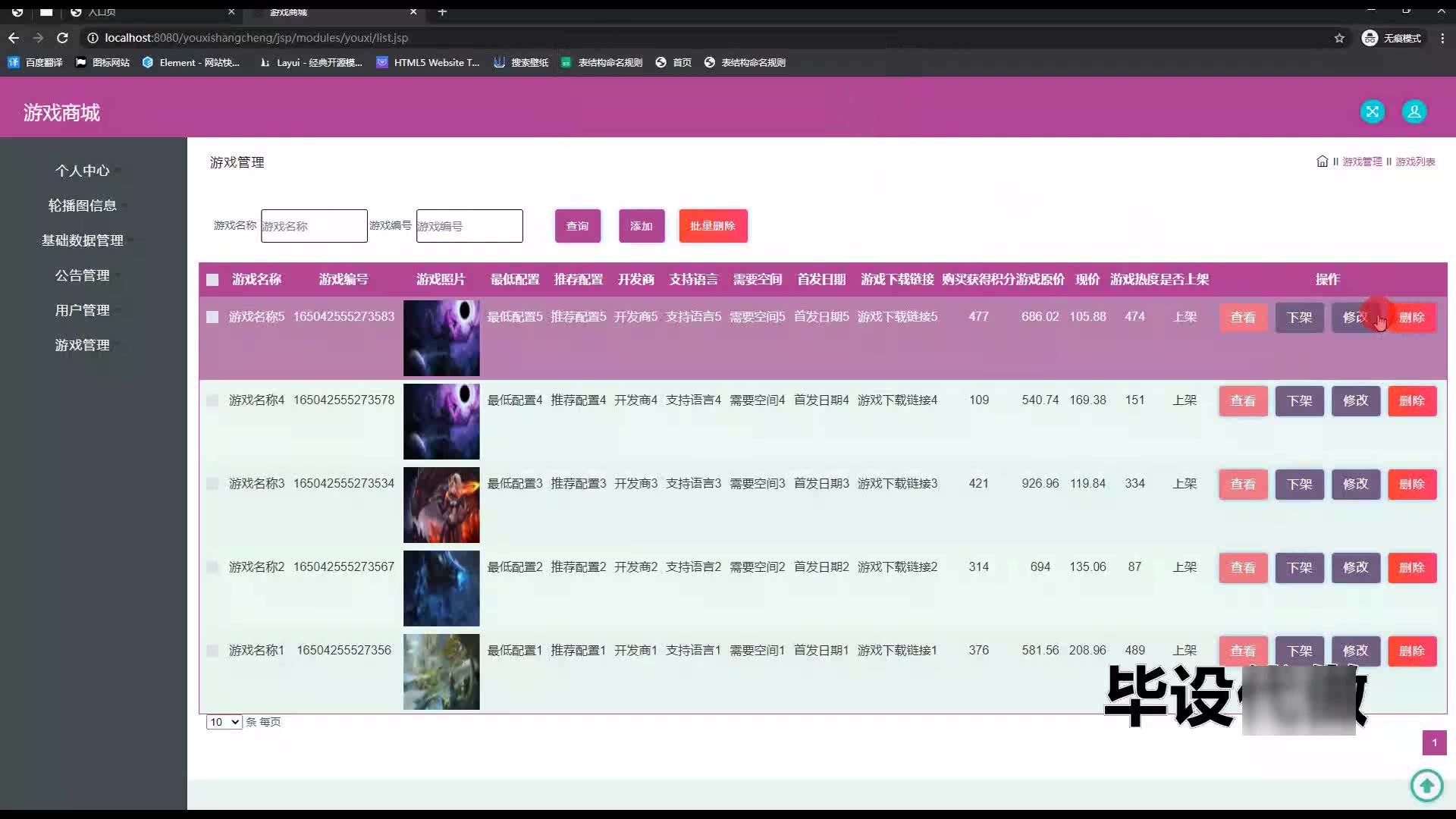The width and height of the screenshot is (1456, 819).
Task: Expand 个人中心 in the sidebar
Action: click(82, 171)
